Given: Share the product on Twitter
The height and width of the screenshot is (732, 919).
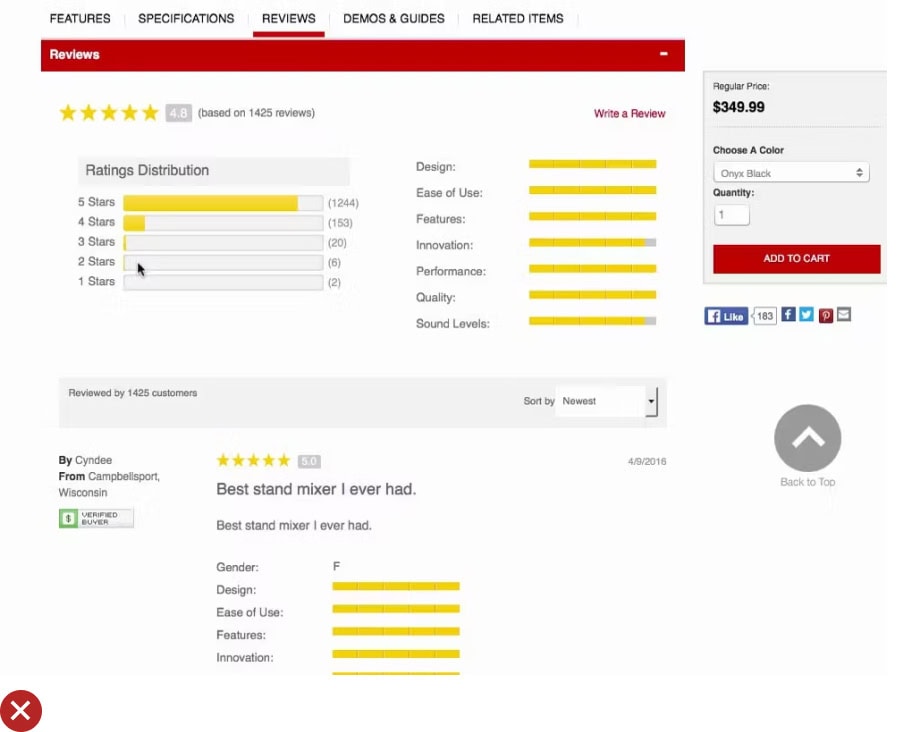Looking at the screenshot, I should tap(806, 315).
